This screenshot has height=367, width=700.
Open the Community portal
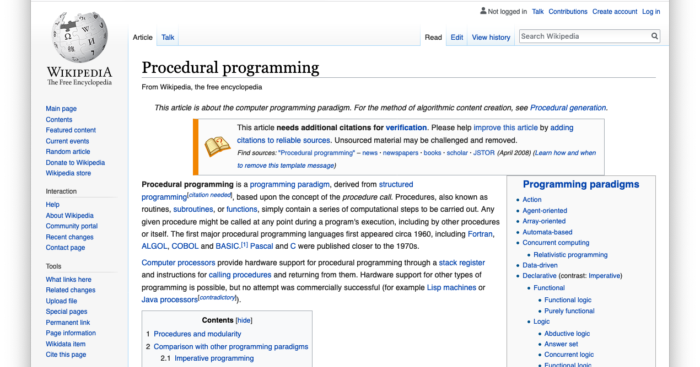pos(71,226)
